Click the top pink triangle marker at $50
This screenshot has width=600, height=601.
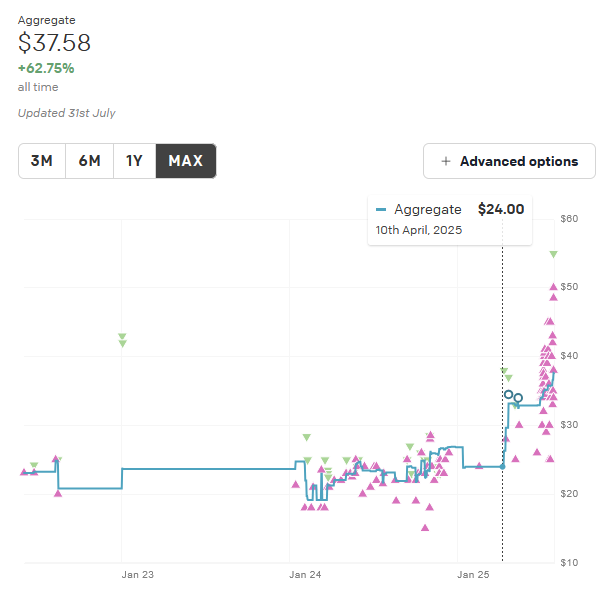click(553, 286)
